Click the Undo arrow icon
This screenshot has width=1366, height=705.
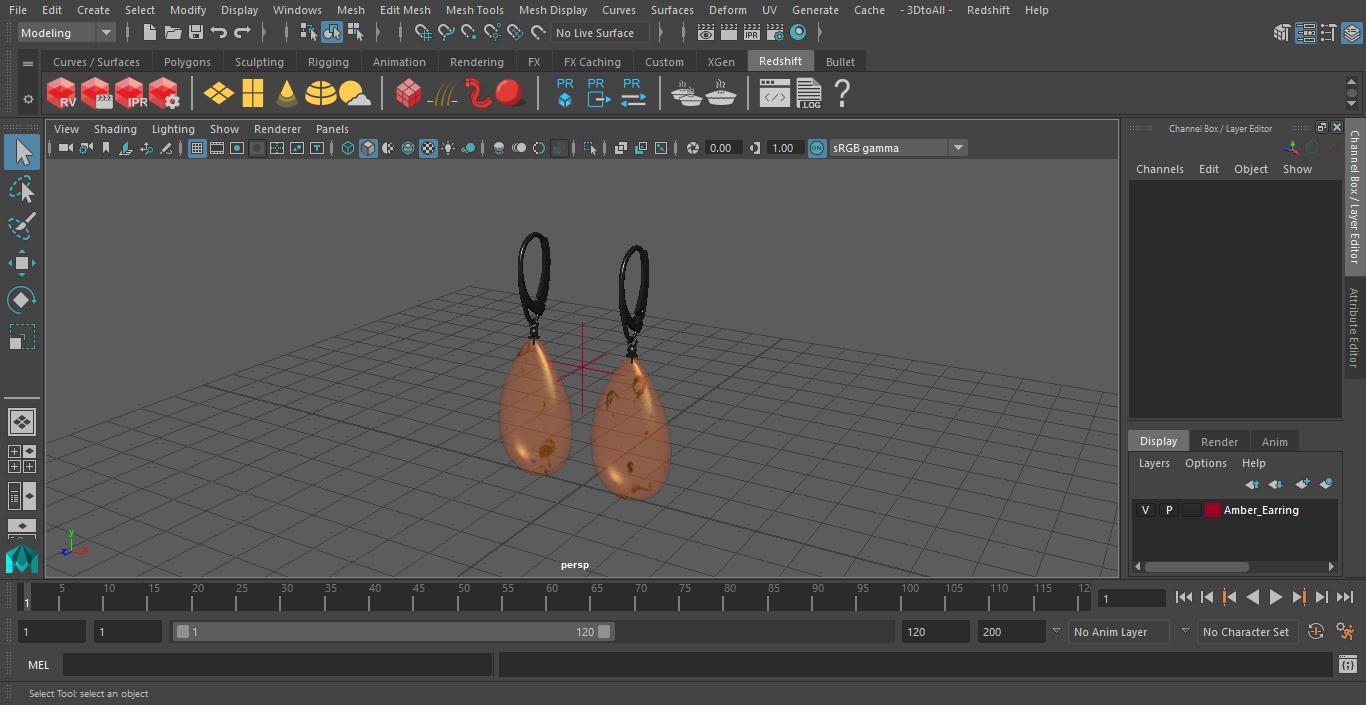coord(219,33)
